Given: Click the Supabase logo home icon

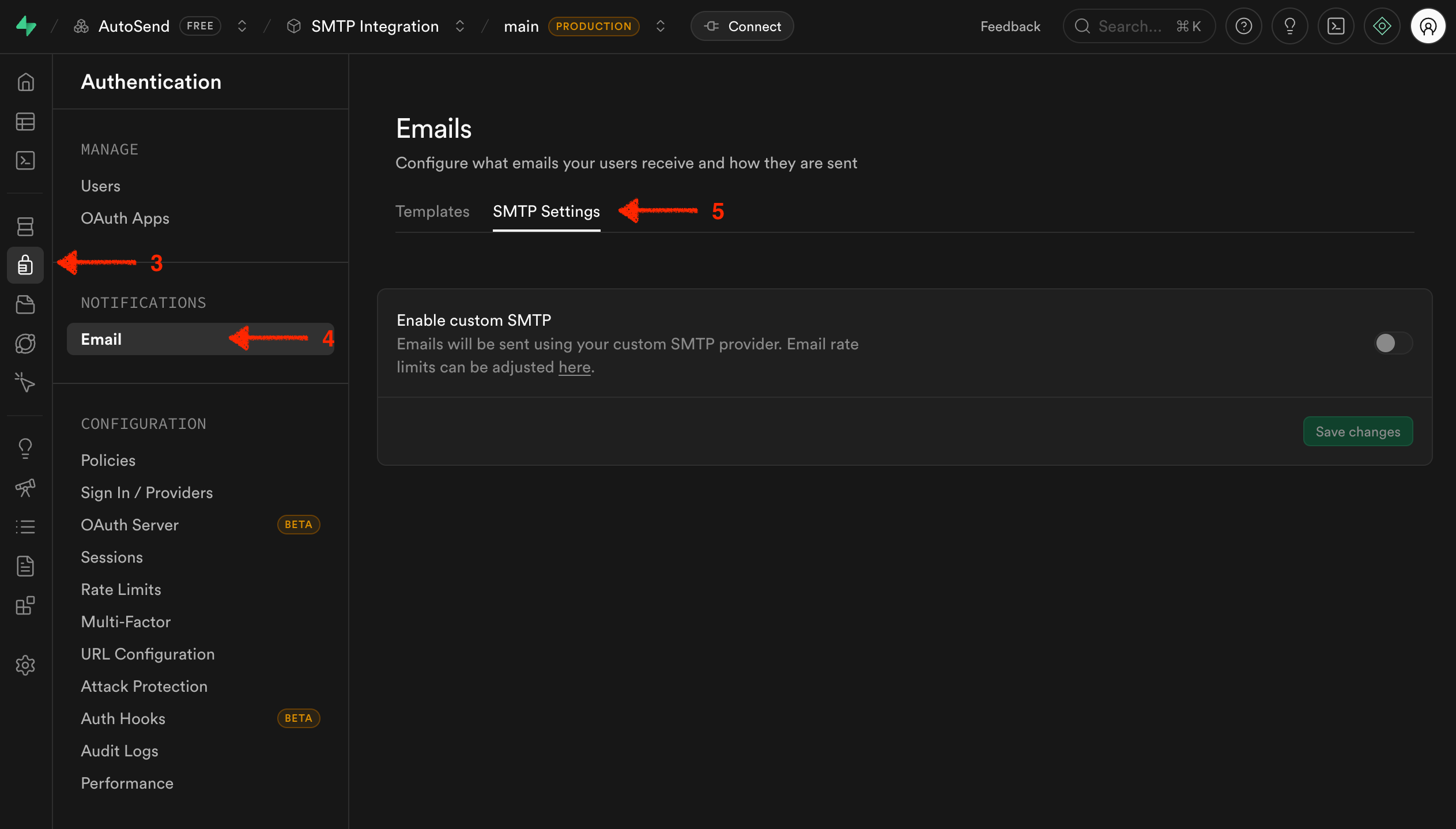Looking at the screenshot, I should tap(26, 27).
